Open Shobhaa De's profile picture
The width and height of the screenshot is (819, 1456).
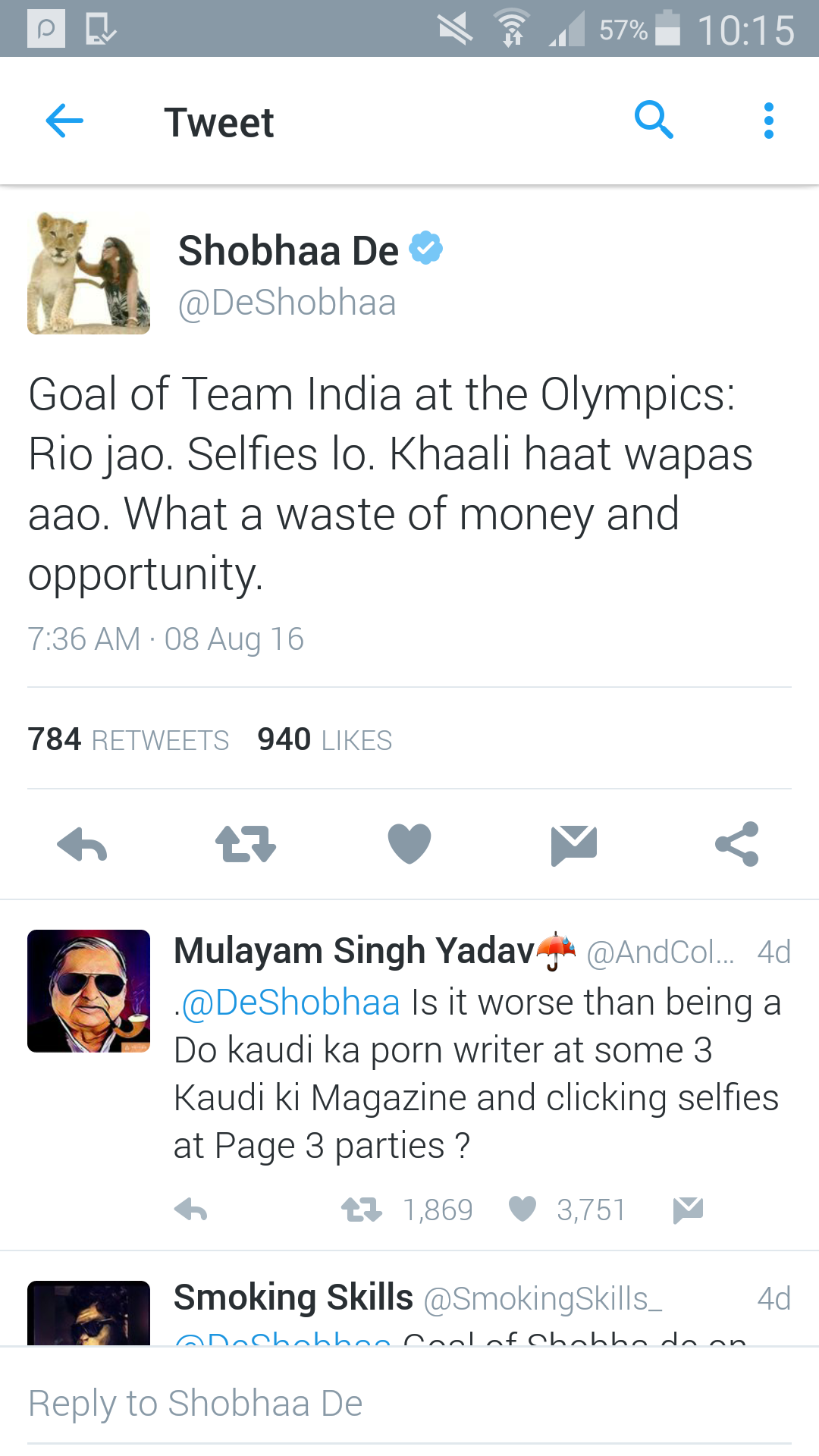(89, 274)
